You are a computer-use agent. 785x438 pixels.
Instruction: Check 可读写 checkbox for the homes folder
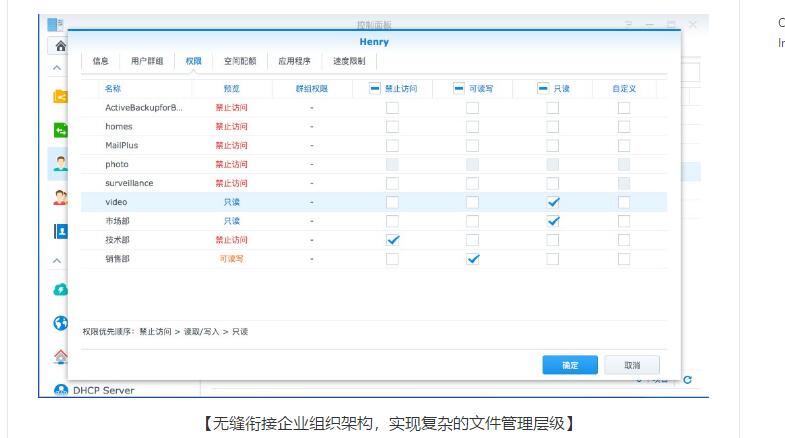pos(472,127)
